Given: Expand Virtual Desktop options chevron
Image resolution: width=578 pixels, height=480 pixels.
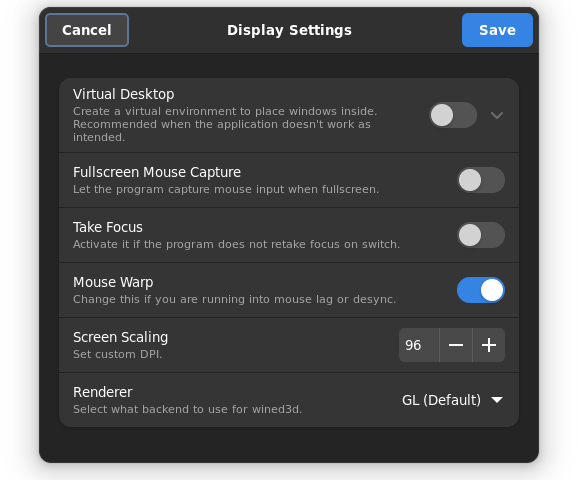Looking at the screenshot, I should coord(497,115).
